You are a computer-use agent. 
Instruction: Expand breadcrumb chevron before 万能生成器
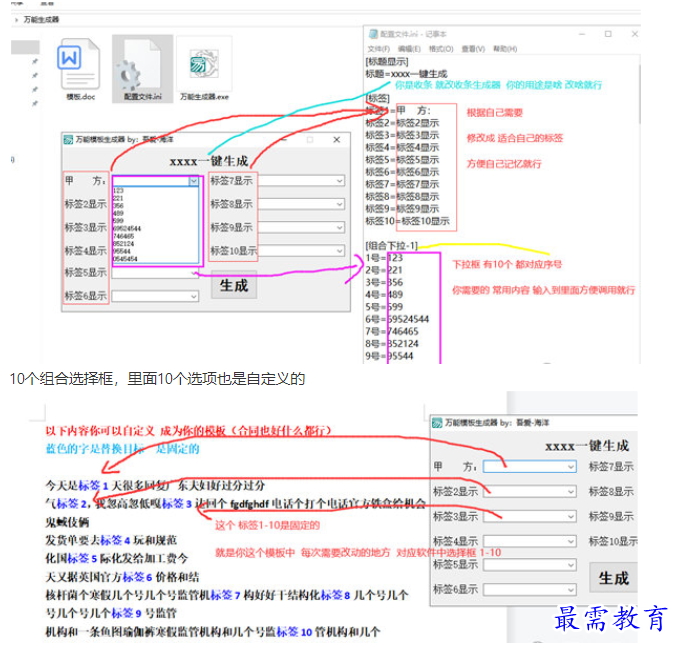click(x=16, y=20)
